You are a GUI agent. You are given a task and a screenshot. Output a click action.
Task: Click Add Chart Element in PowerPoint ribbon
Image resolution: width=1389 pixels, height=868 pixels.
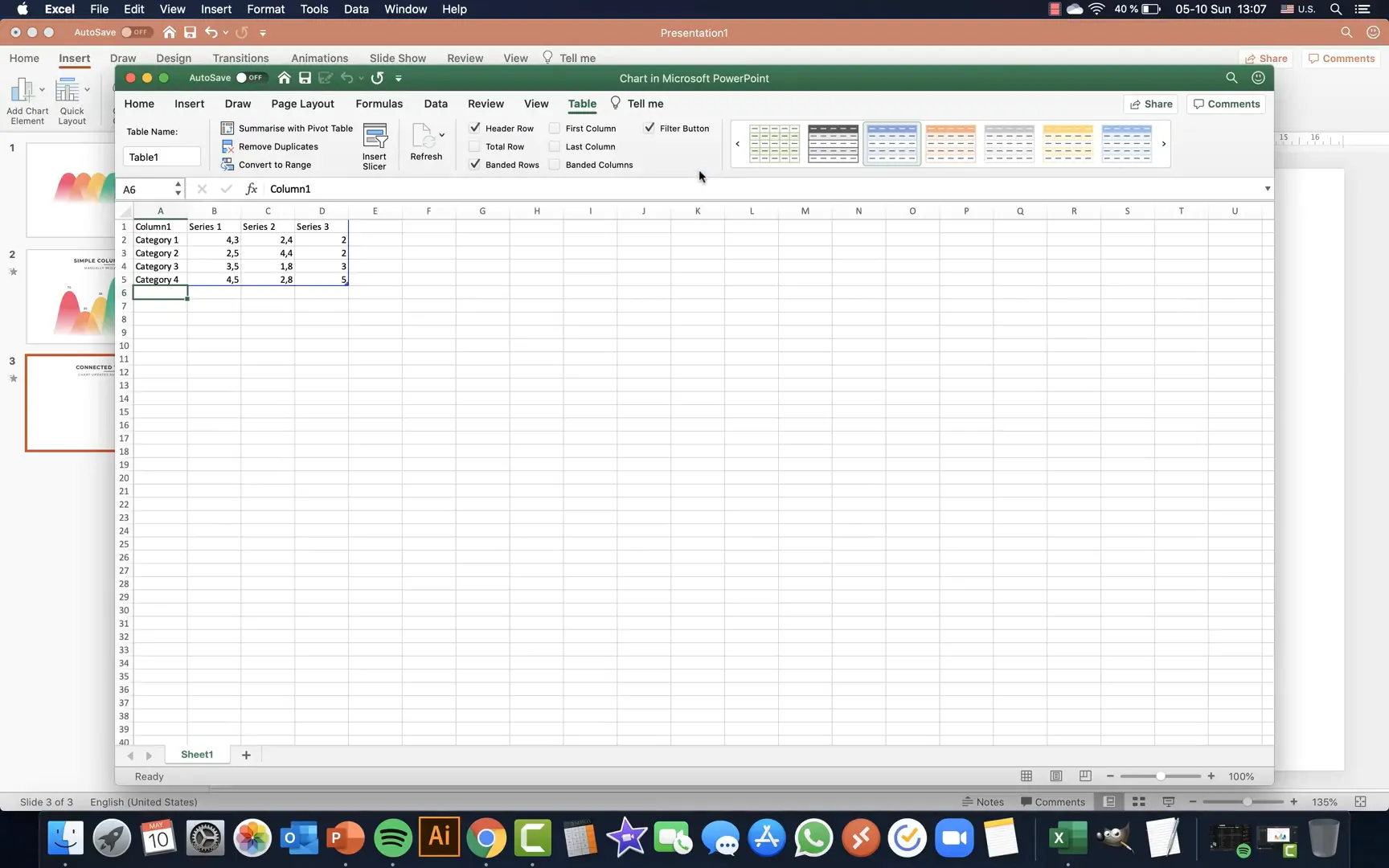[x=27, y=100]
